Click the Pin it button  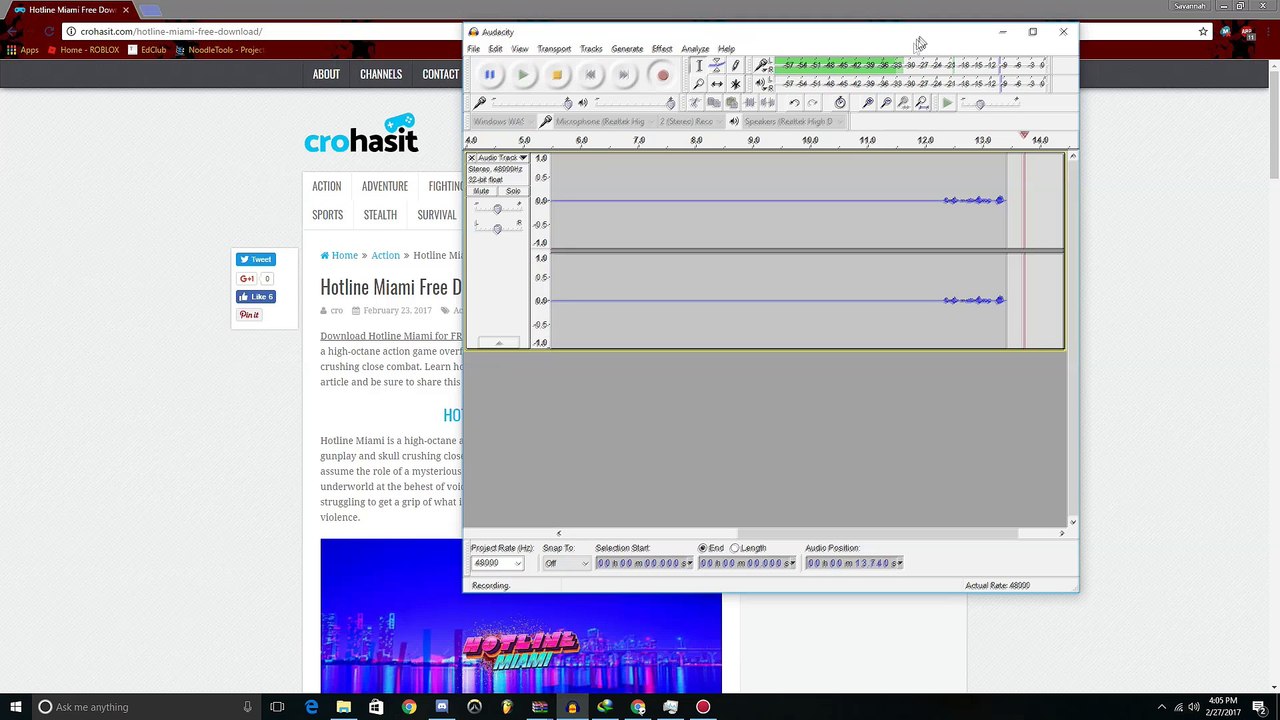point(249,315)
